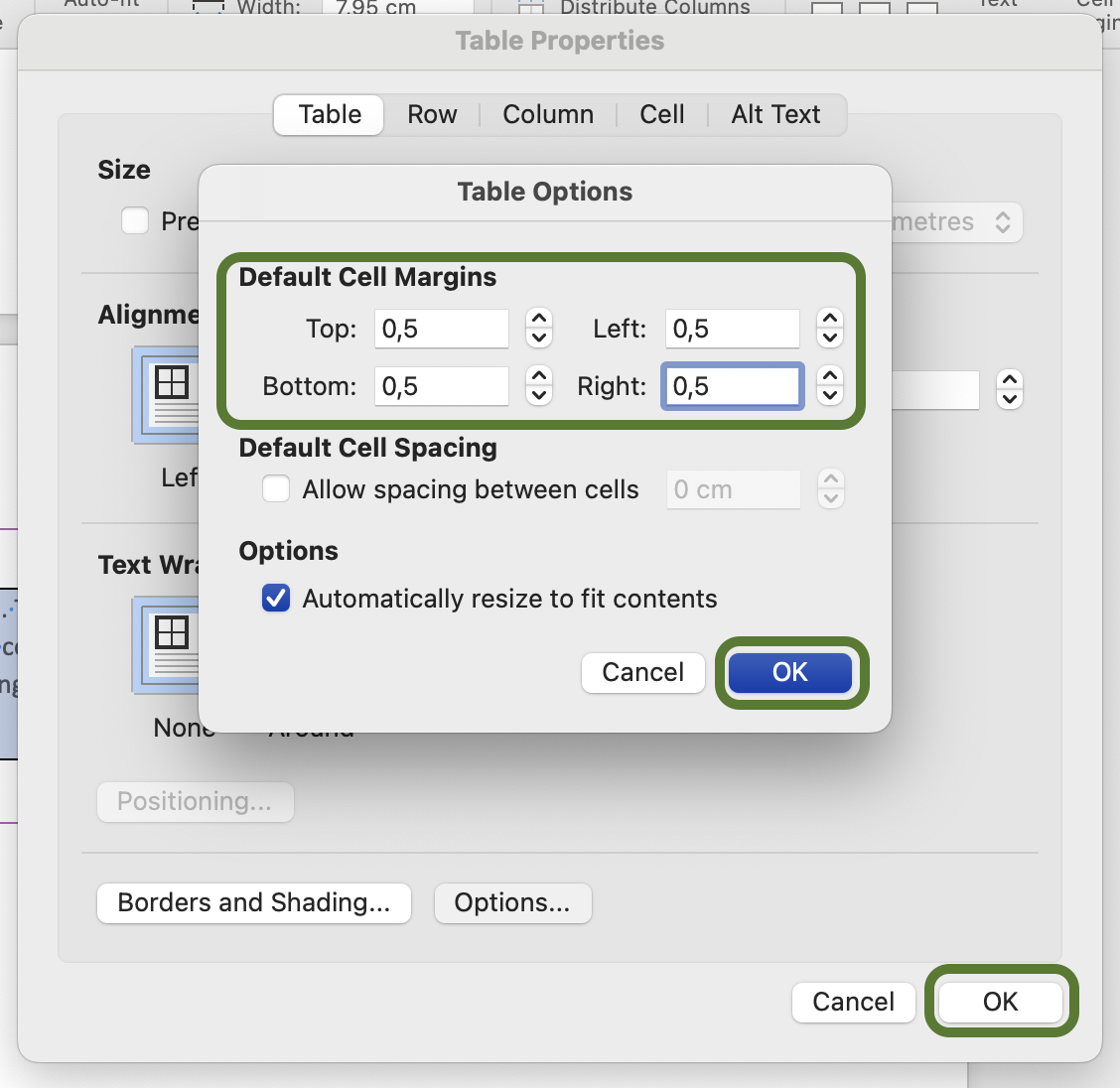Click the Top margin input field
The width and height of the screenshot is (1120, 1088).
442,329
